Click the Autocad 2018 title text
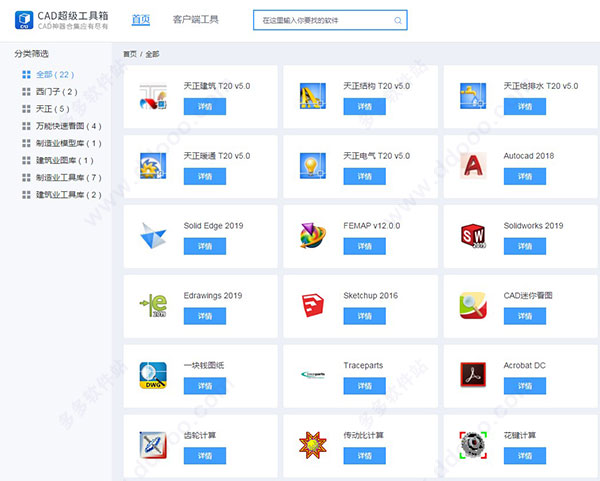 pyautogui.click(x=529, y=156)
